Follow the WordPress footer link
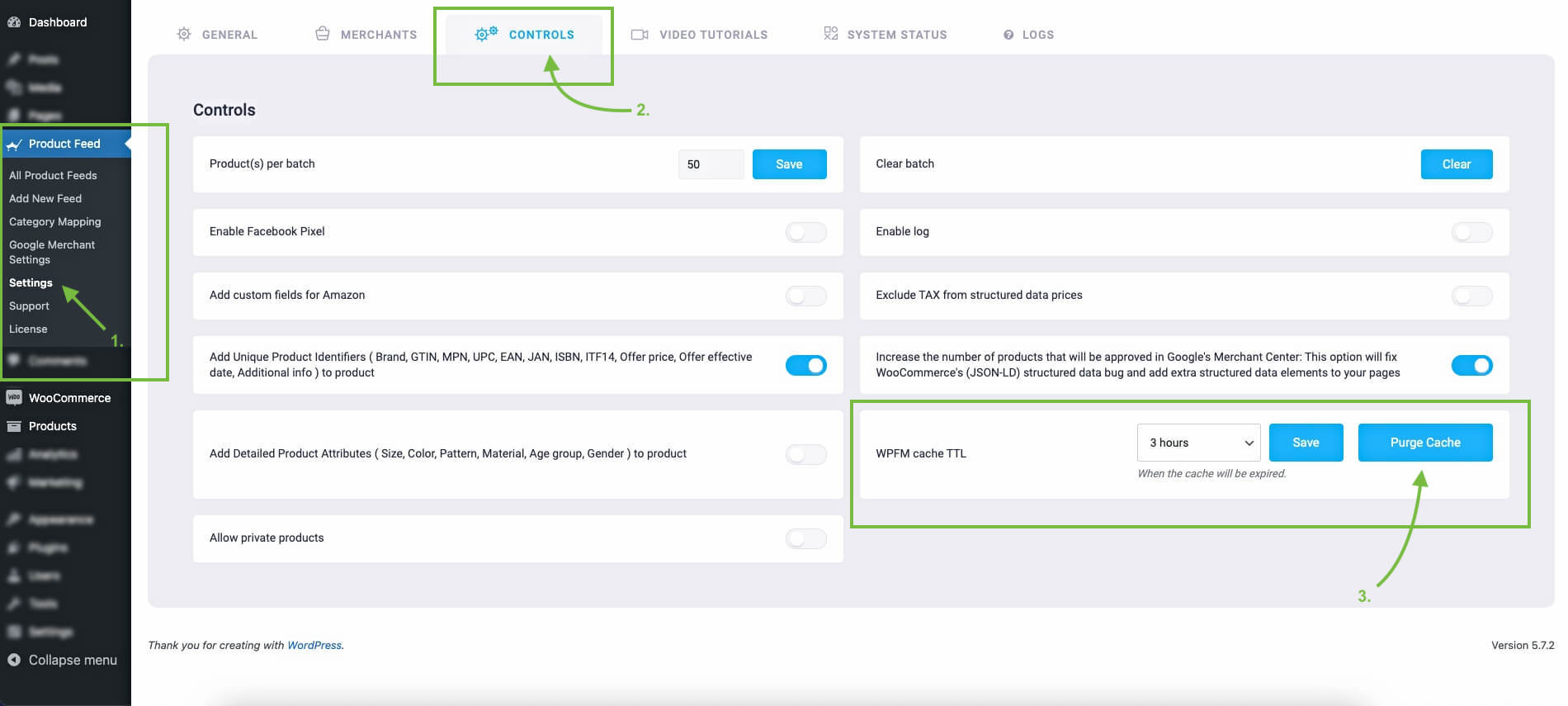Image resolution: width=1568 pixels, height=706 pixels. 314,645
